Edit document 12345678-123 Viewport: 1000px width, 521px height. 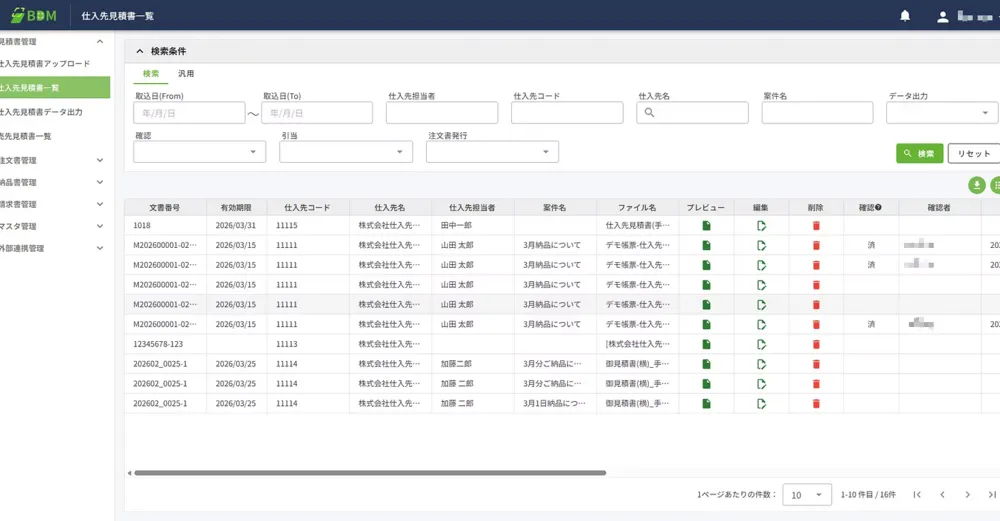(x=761, y=344)
